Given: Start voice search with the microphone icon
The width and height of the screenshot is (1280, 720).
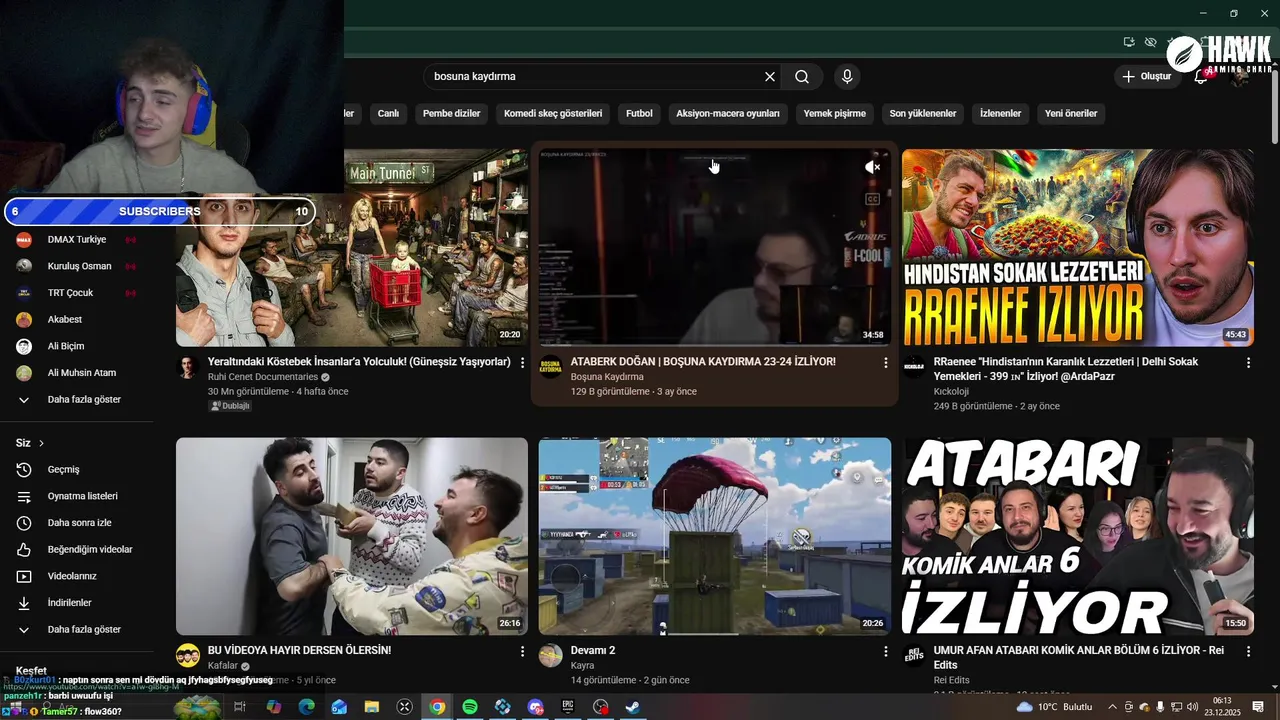Looking at the screenshot, I should [847, 77].
